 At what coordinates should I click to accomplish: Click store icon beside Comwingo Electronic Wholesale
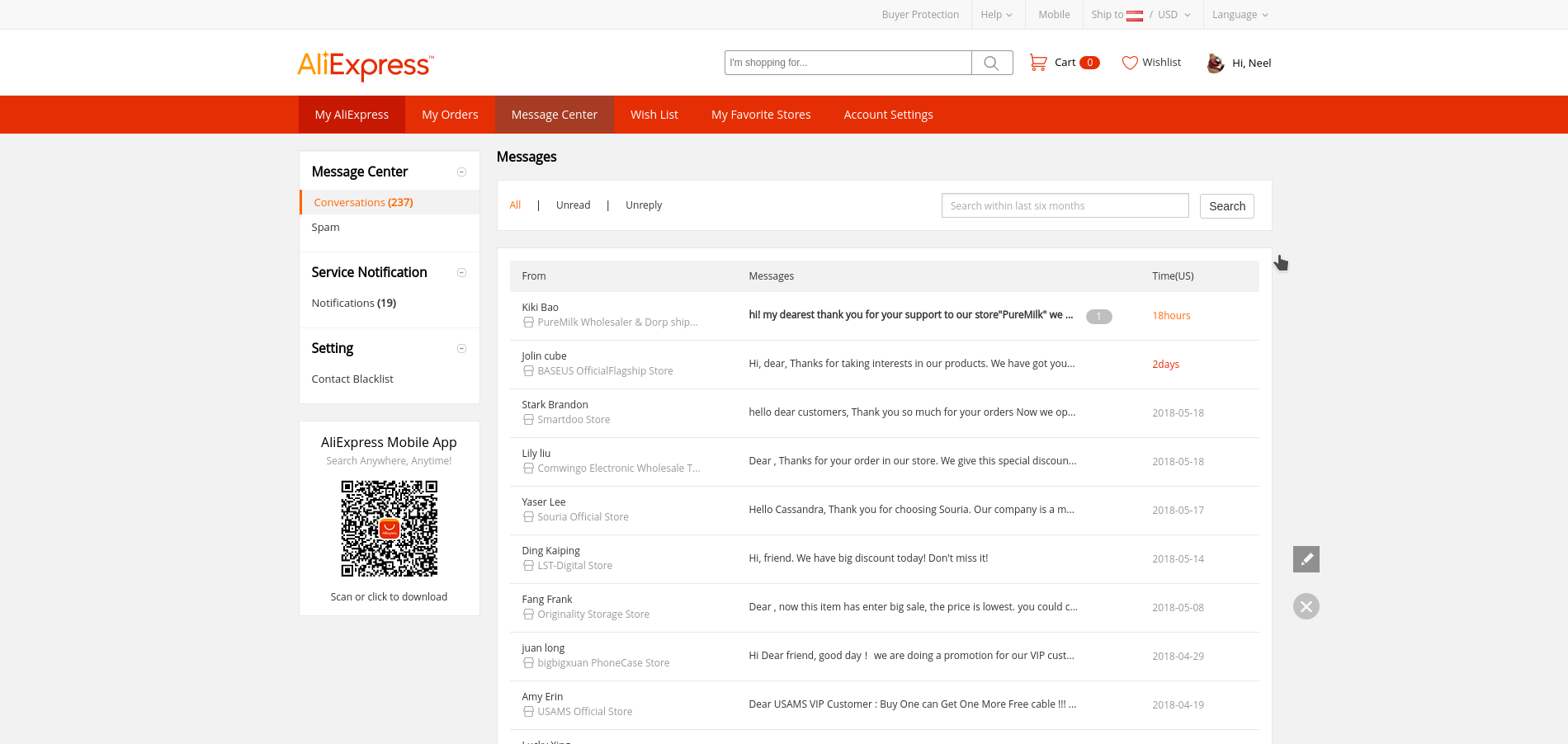pos(528,469)
